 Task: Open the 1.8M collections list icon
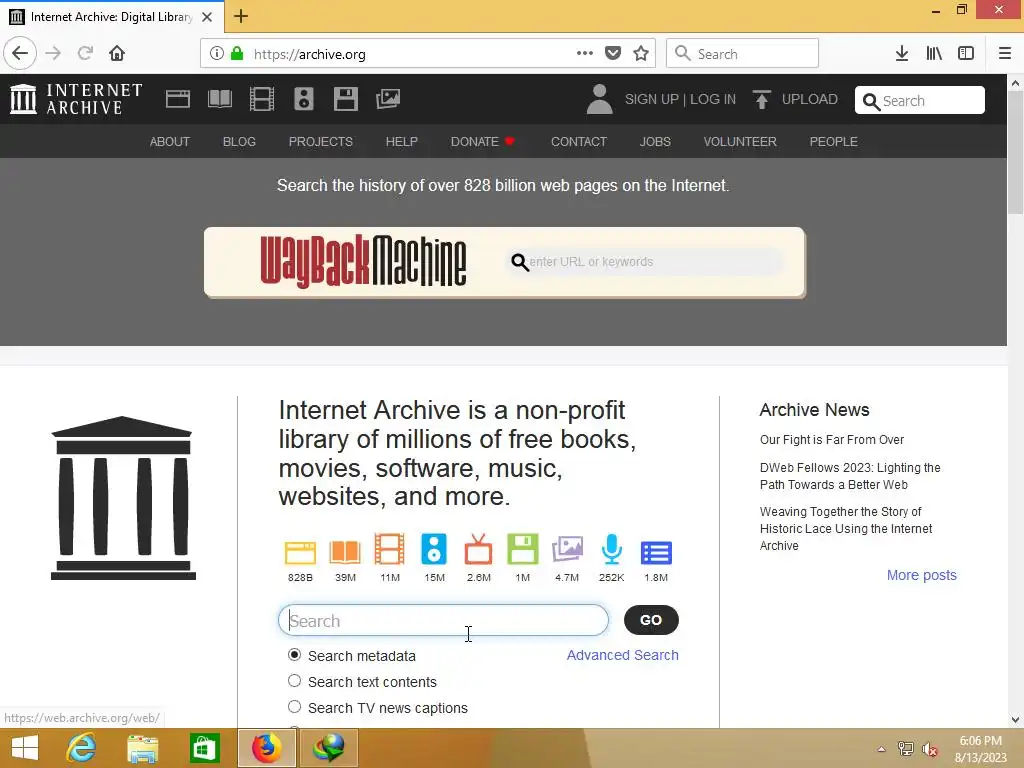(656, 552)
